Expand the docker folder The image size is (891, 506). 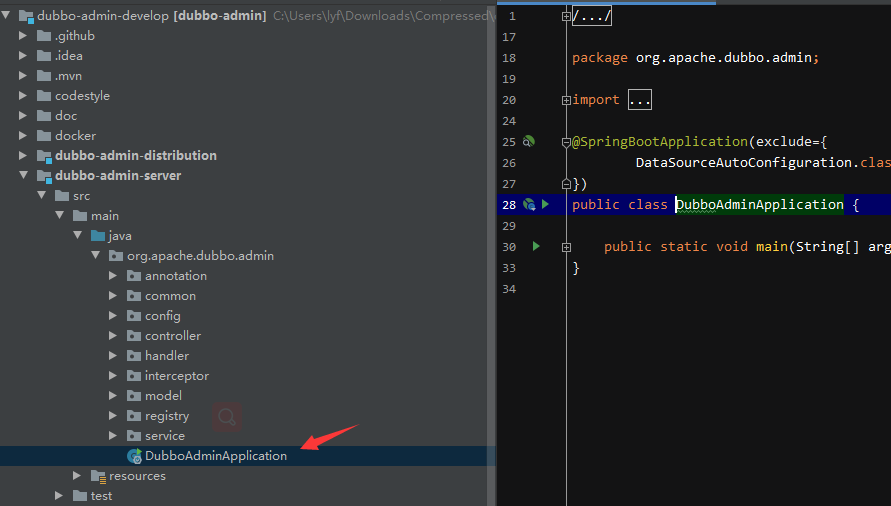23,135
